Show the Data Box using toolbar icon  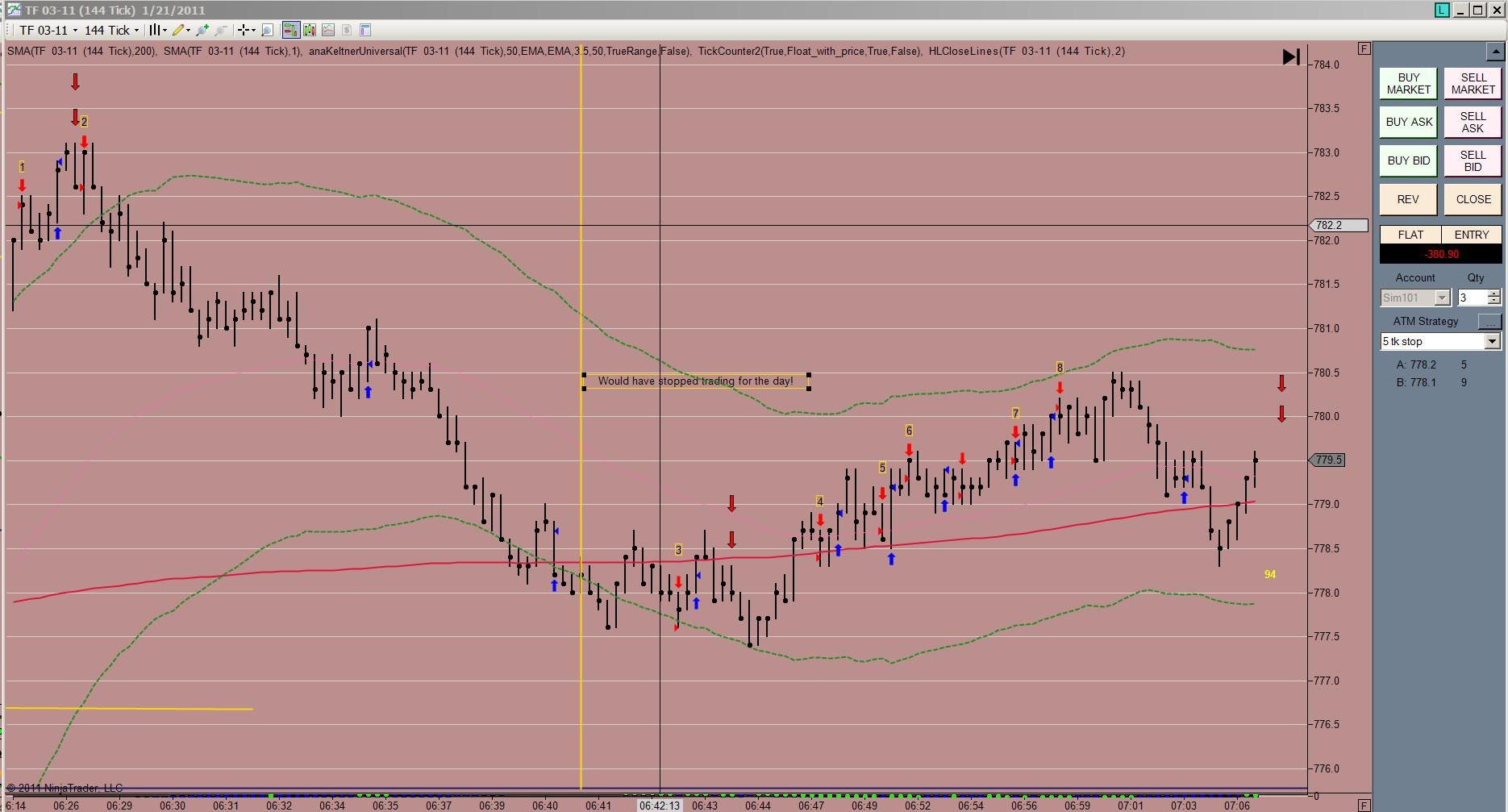[268, 31]
